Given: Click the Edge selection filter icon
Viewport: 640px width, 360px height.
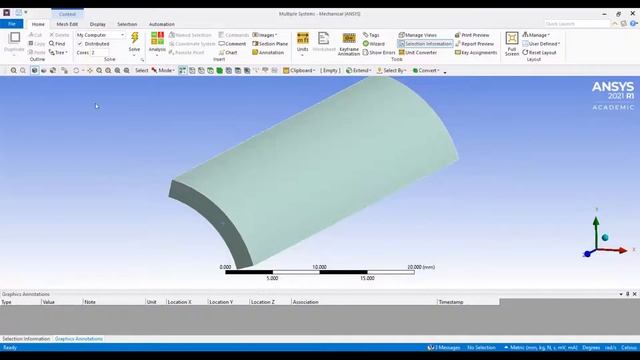Looking at the screenshot, I should (201, 71).
